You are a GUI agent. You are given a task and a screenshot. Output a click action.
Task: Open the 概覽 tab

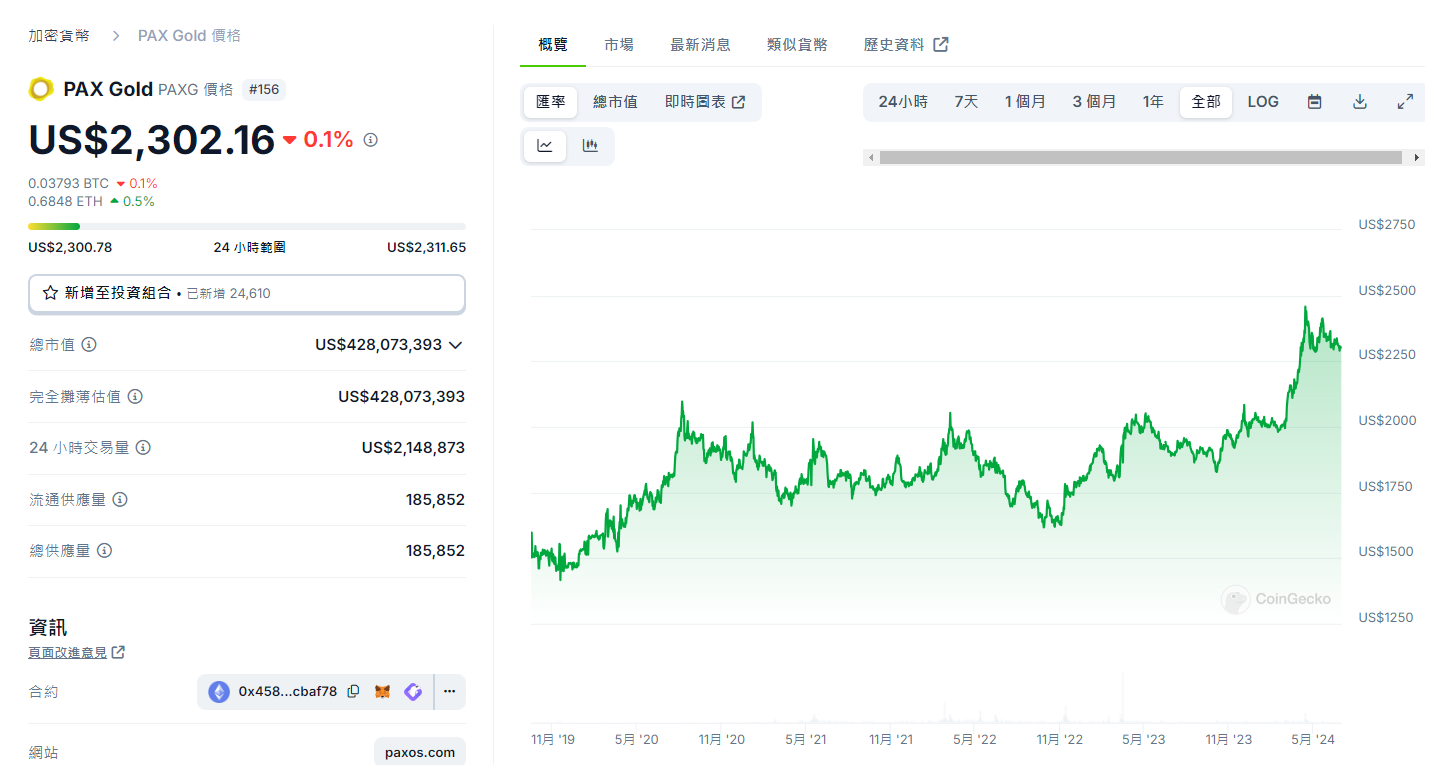pyautogui.click(x=553, y=45)
